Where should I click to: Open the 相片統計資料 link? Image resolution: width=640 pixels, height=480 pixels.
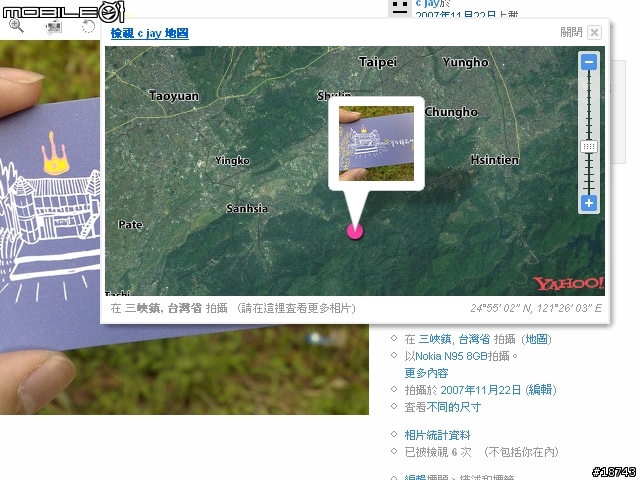click(x=437, y=435)
